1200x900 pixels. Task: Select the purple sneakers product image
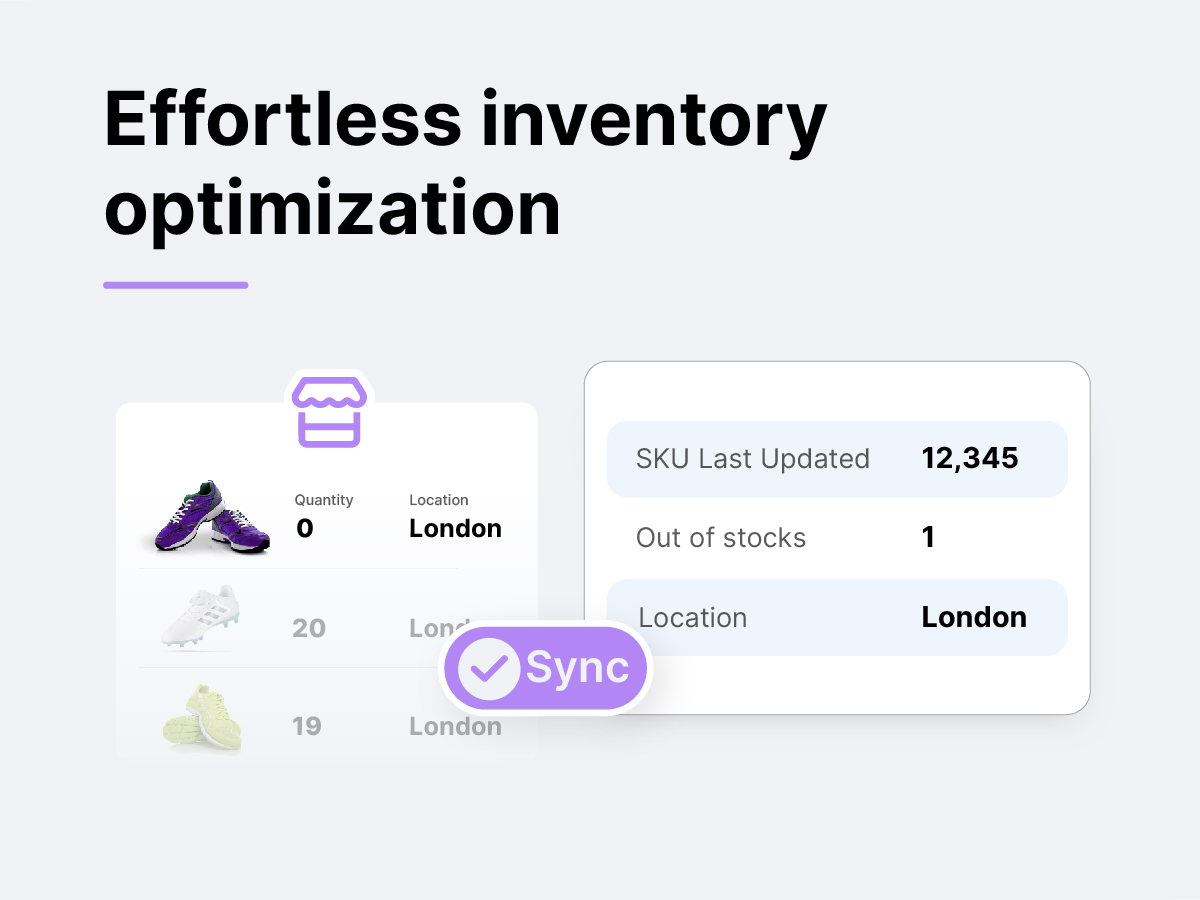(206, 516)
